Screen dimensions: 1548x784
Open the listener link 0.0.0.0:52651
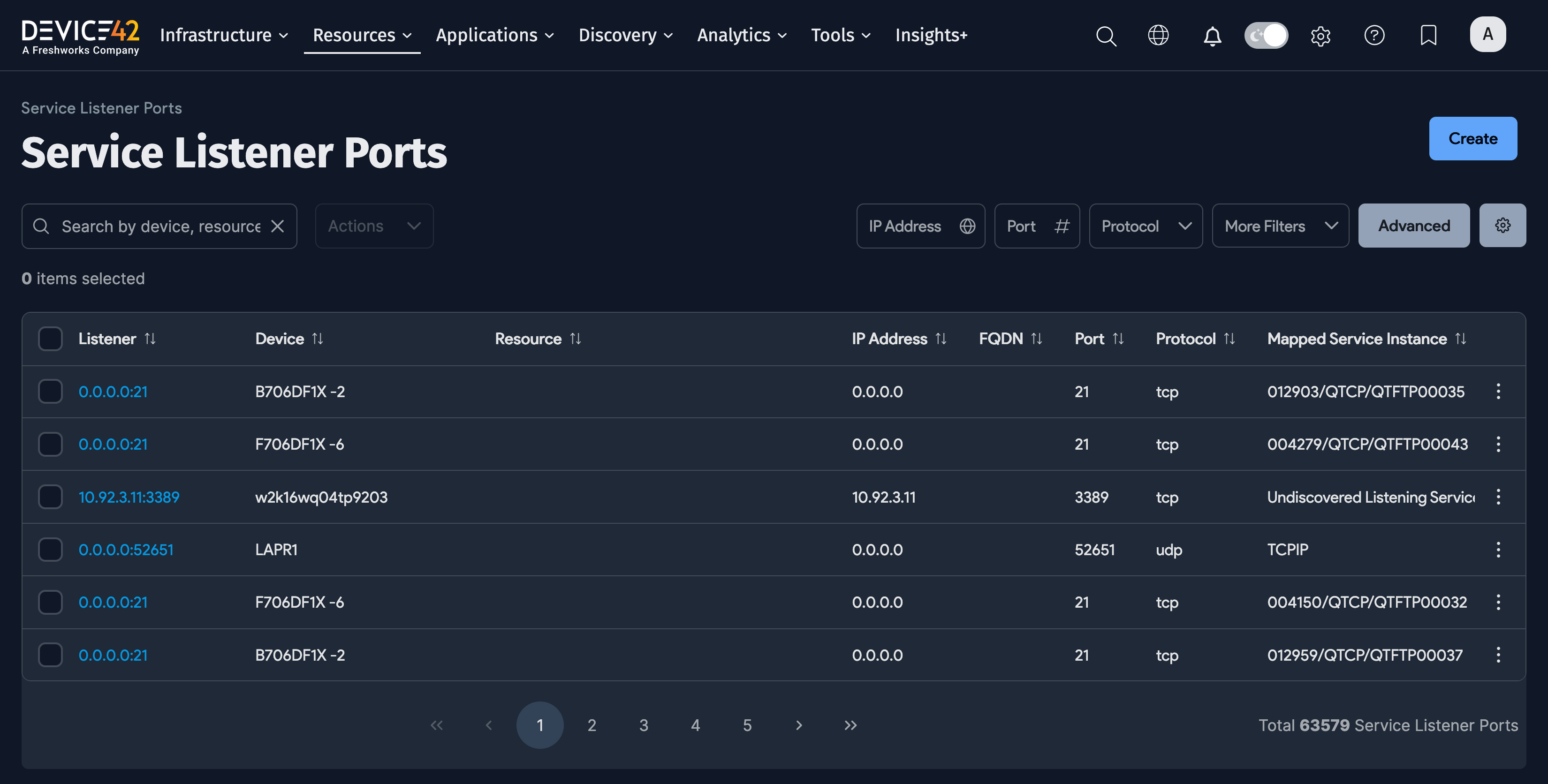(126, 549)
